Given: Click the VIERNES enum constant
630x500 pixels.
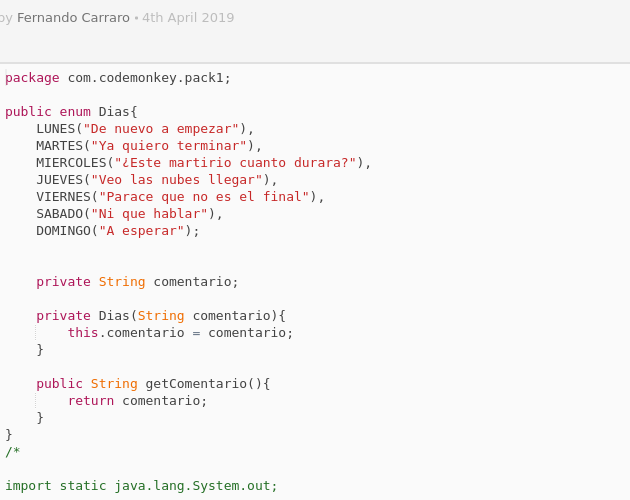Looking at the screenshot, I should pyautogui.click(x=63, y=197).
